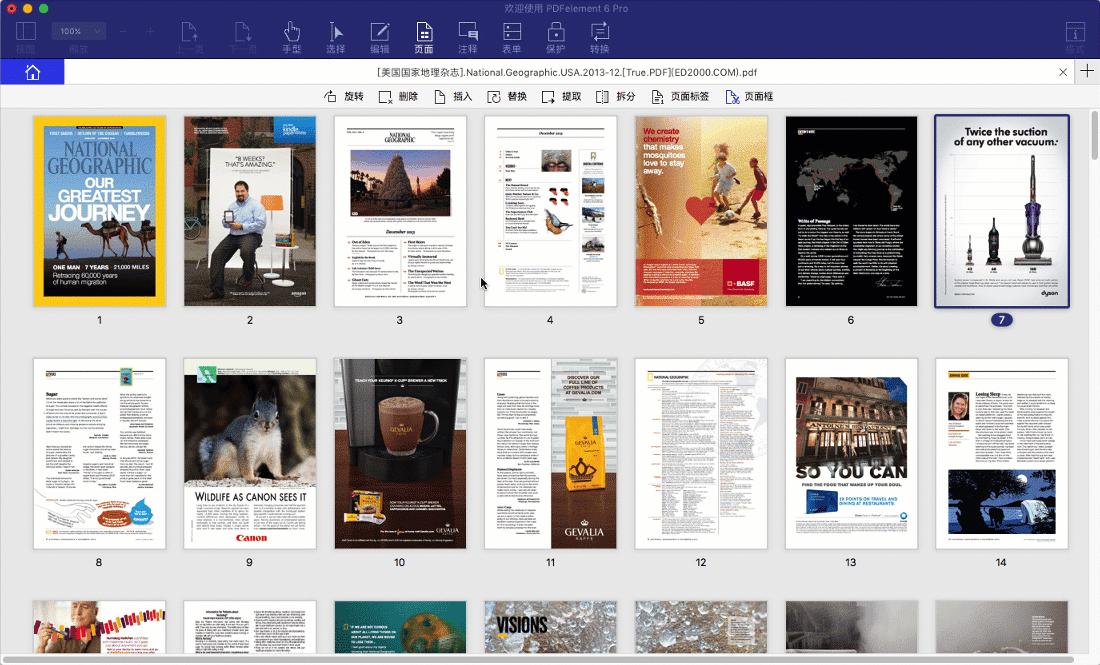Click page number label 1
This screenshot has width=1100, height=665.
pos(100,320)
